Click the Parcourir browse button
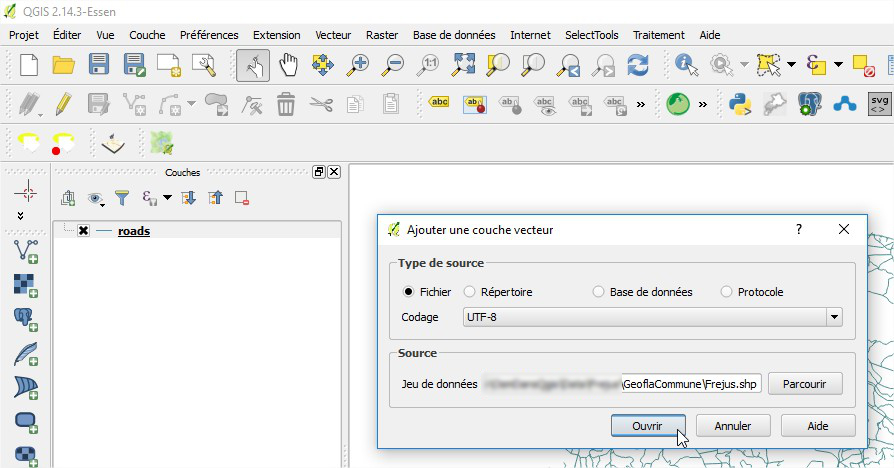The width and height of the screenshot is (894, 468). click(804, 384)
